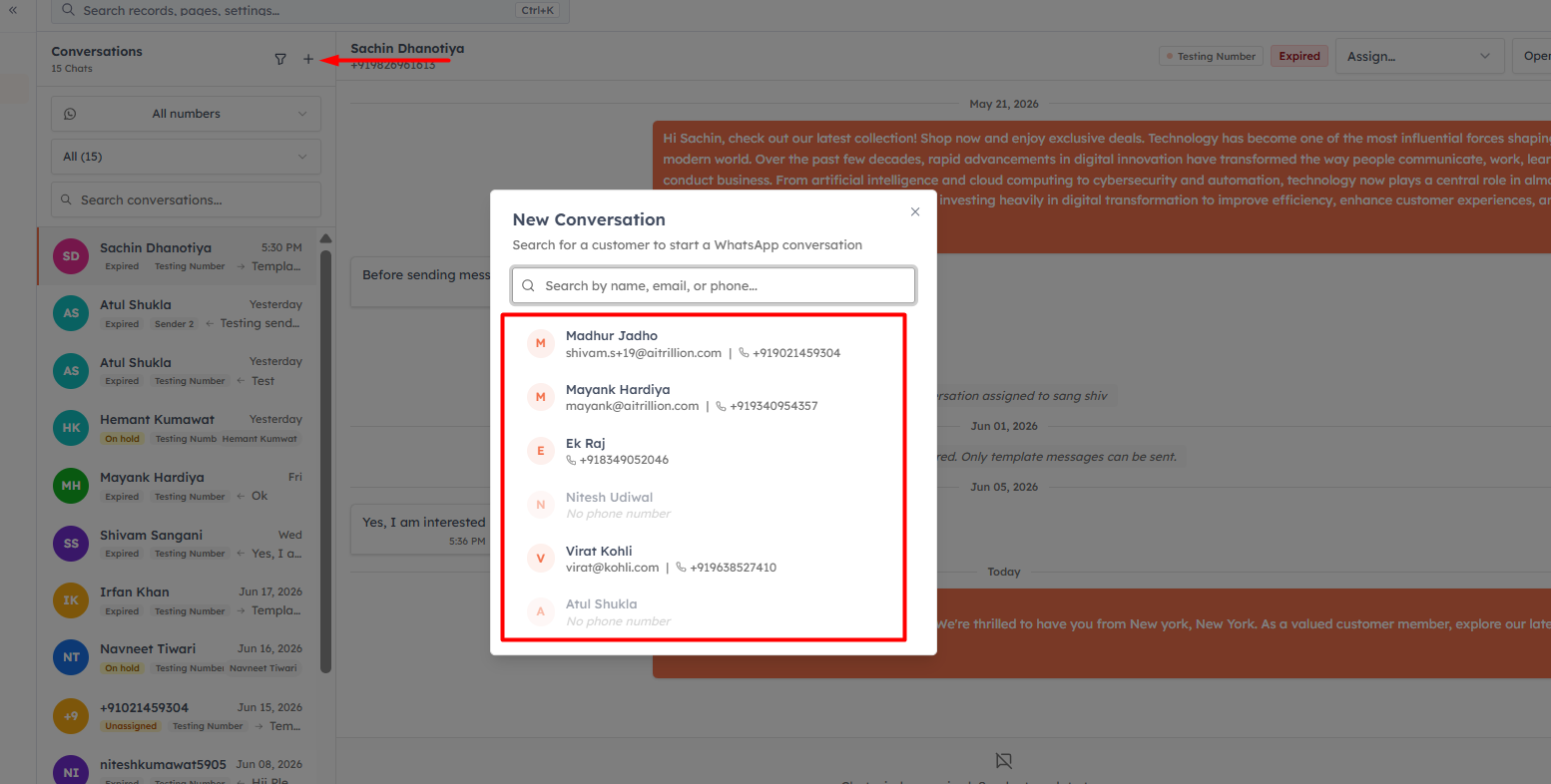Click the WhatsApp icon in the numbers dropdown
This screenshot has height=784, width=1551.
click(70, 114)
